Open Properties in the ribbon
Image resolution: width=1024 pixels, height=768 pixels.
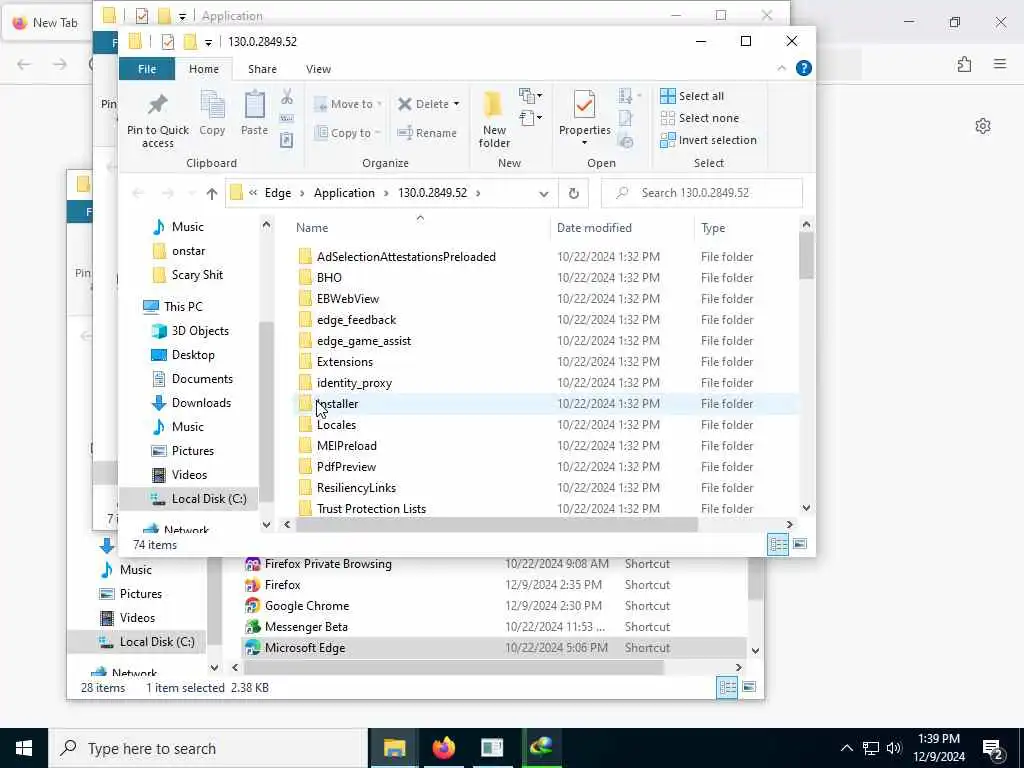coord(584,118)
